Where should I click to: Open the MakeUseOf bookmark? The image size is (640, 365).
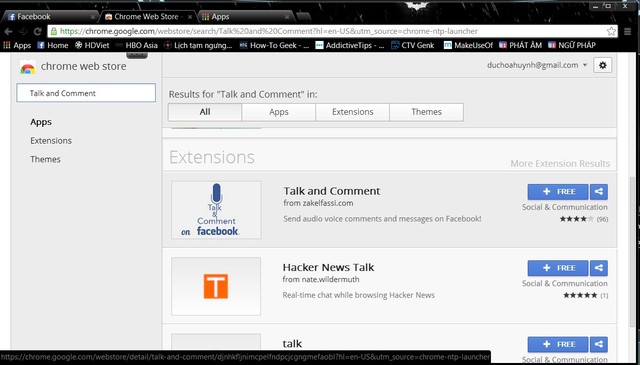click(468, 45)
